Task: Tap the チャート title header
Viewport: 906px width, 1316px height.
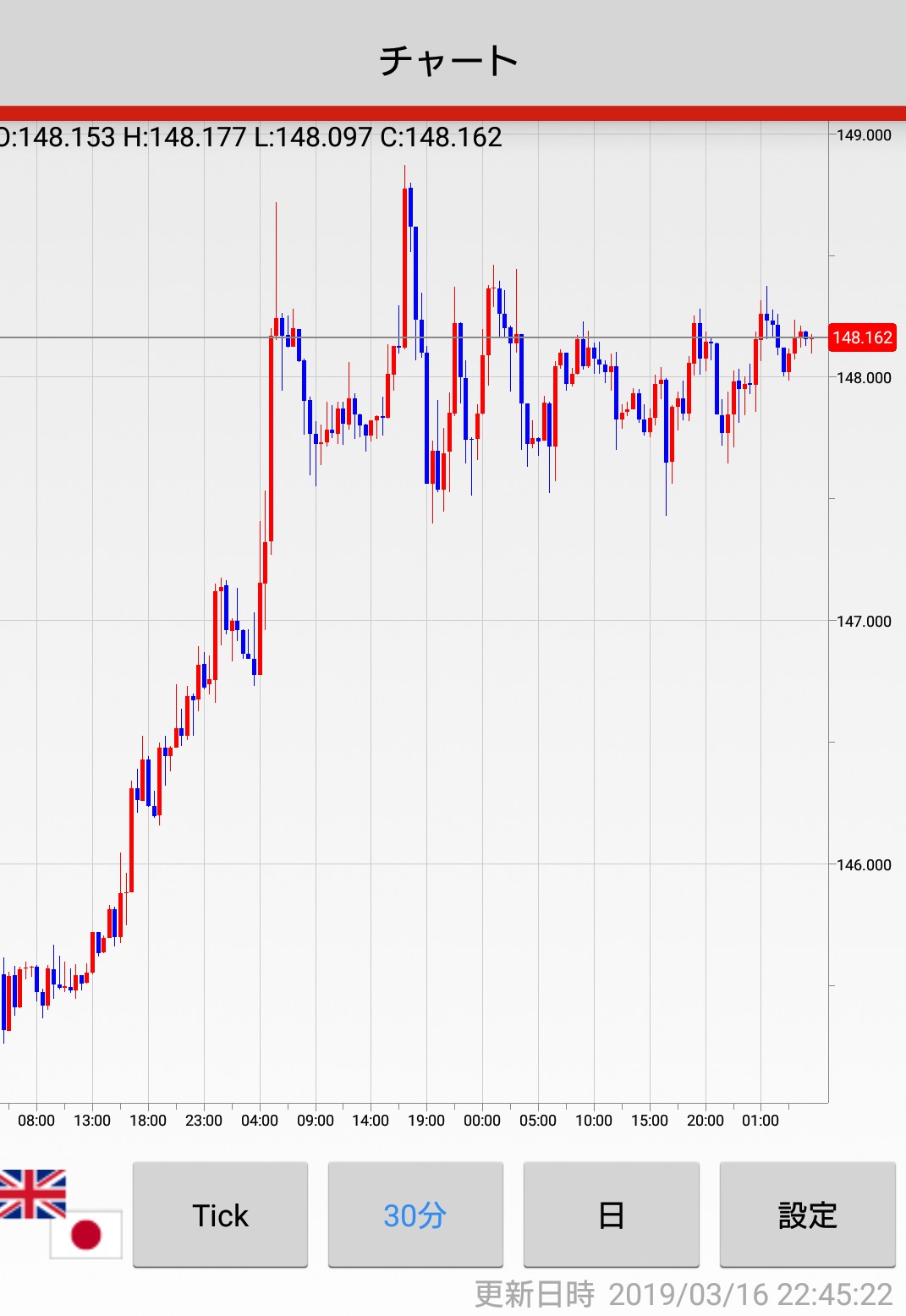Action: point(448,60)
